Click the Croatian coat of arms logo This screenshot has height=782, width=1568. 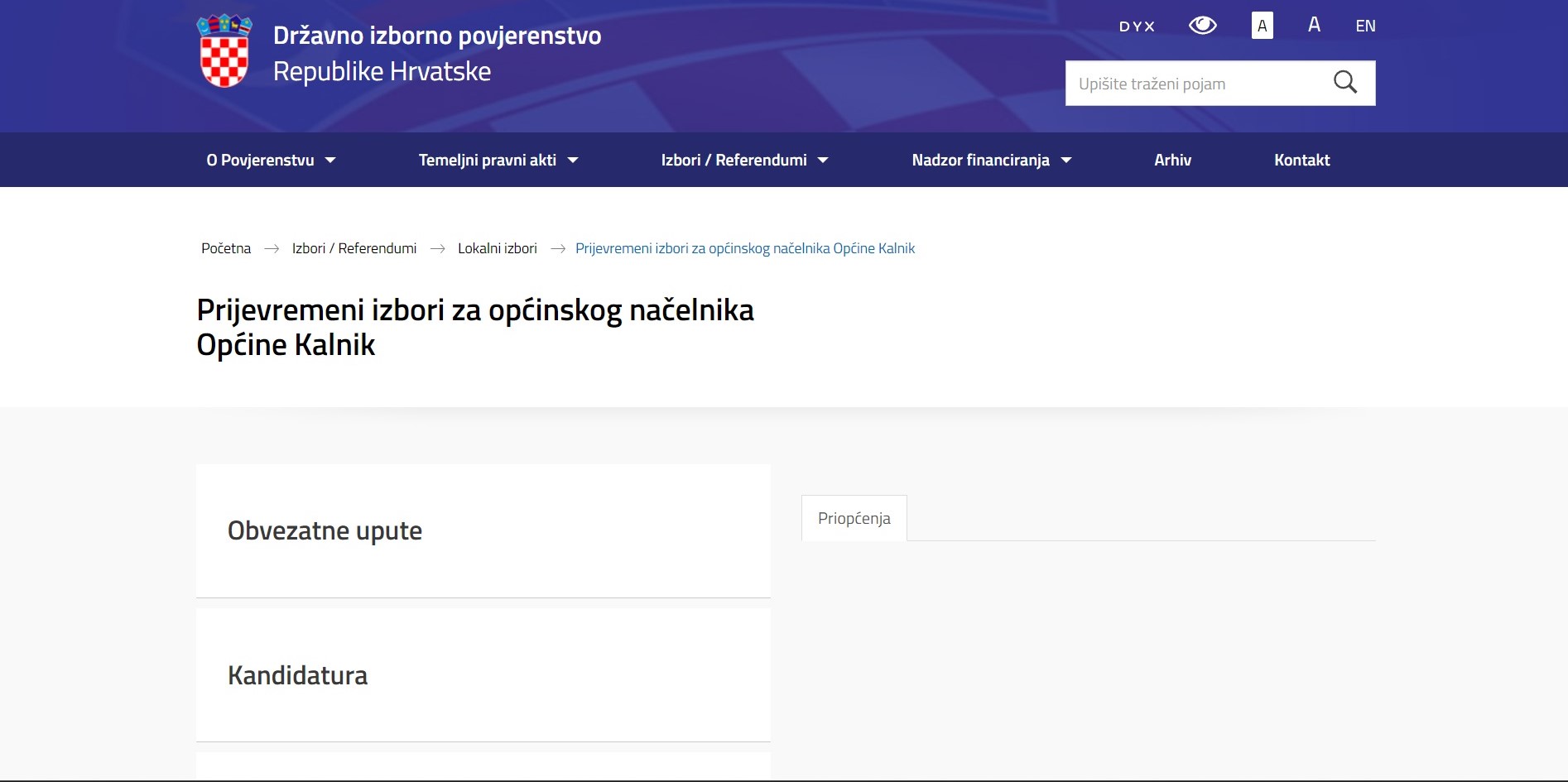(224, 51)
